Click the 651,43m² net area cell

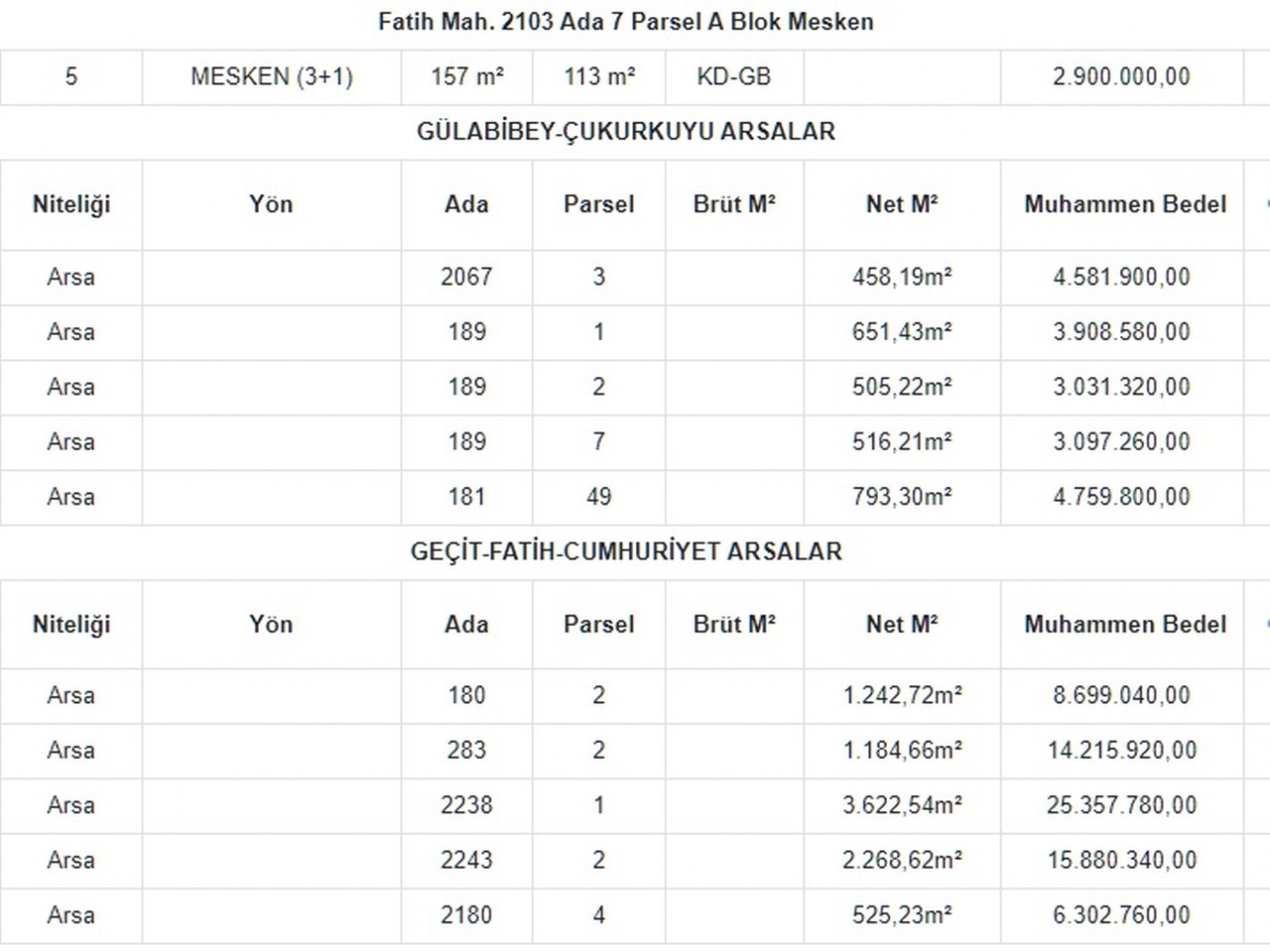click(902, 332)
